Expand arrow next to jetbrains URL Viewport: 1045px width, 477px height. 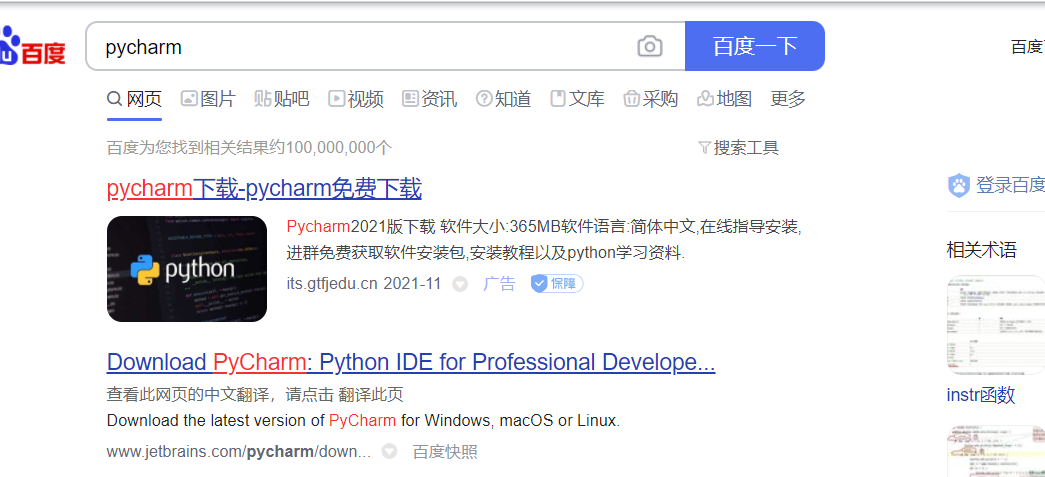pyautogui.click(x=389, y=452)
